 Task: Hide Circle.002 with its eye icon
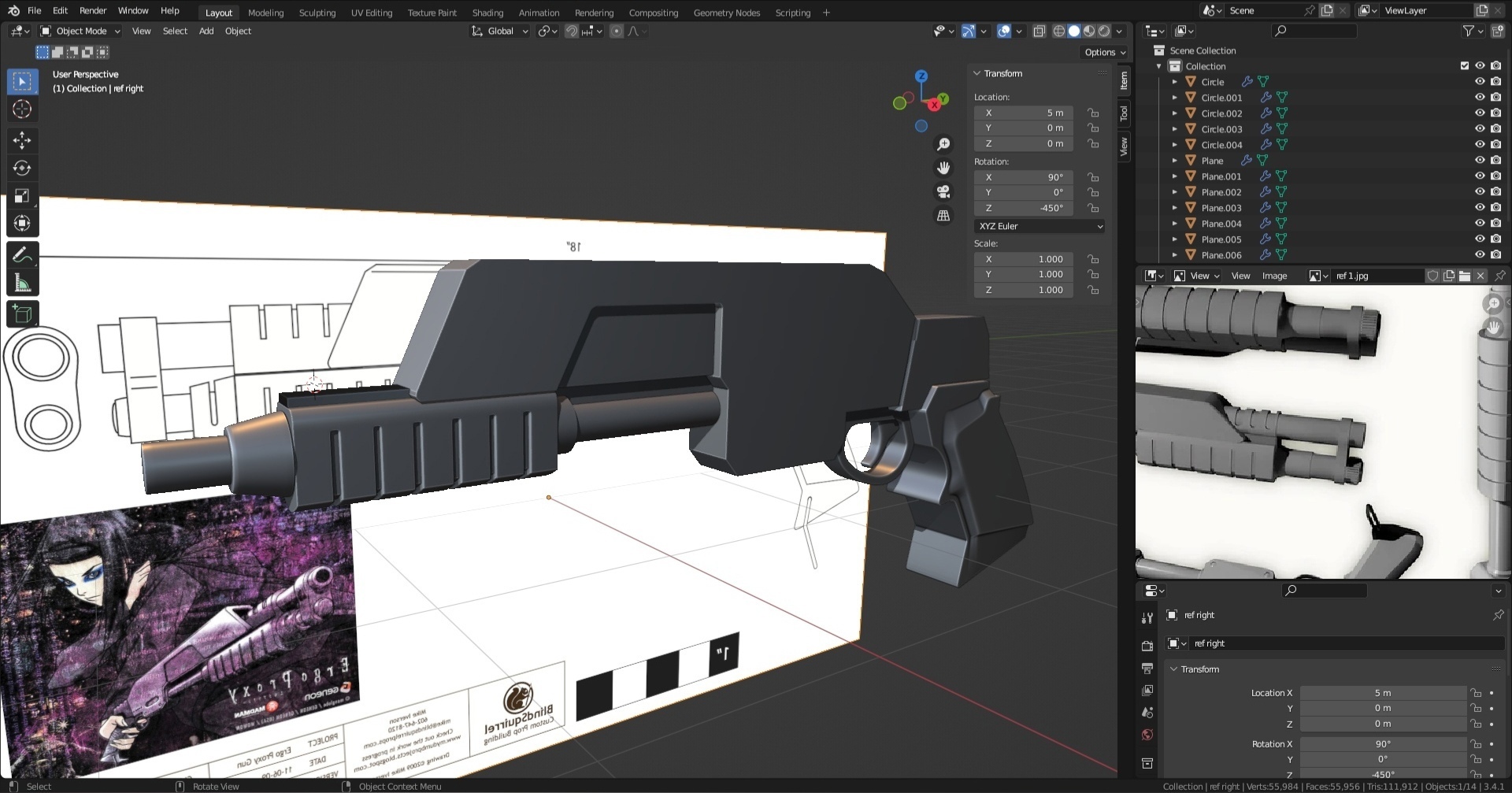(1479, 113)
